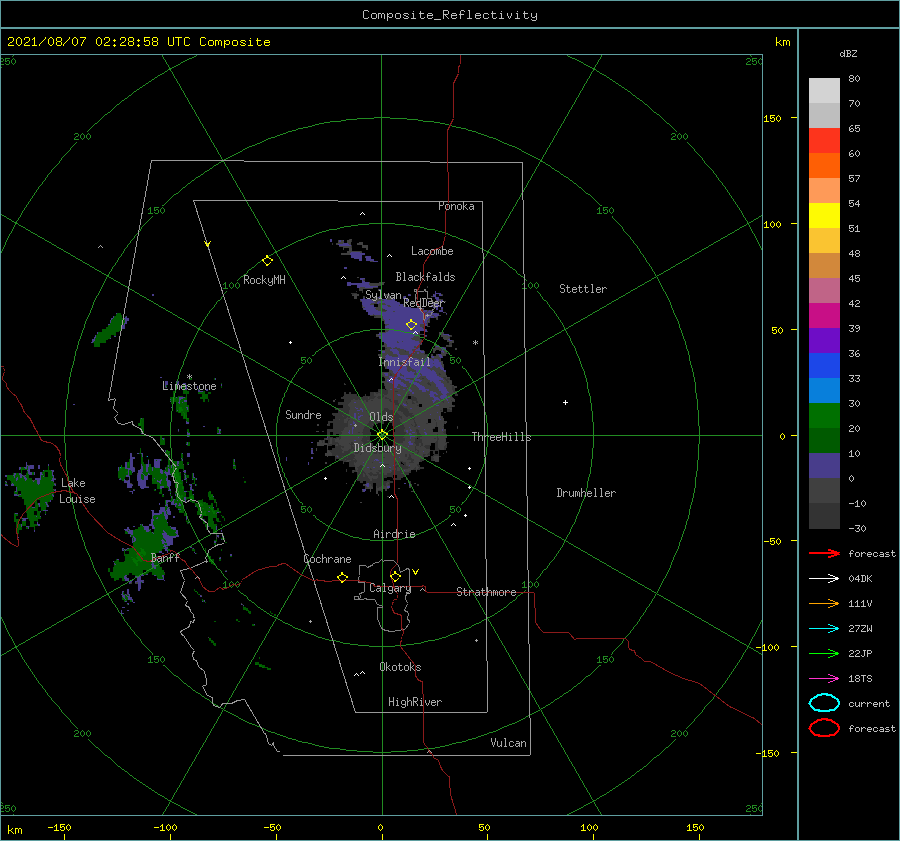
Task: Click the yellow diamond marker above the Calgary label
Action: tap(395, 576)
